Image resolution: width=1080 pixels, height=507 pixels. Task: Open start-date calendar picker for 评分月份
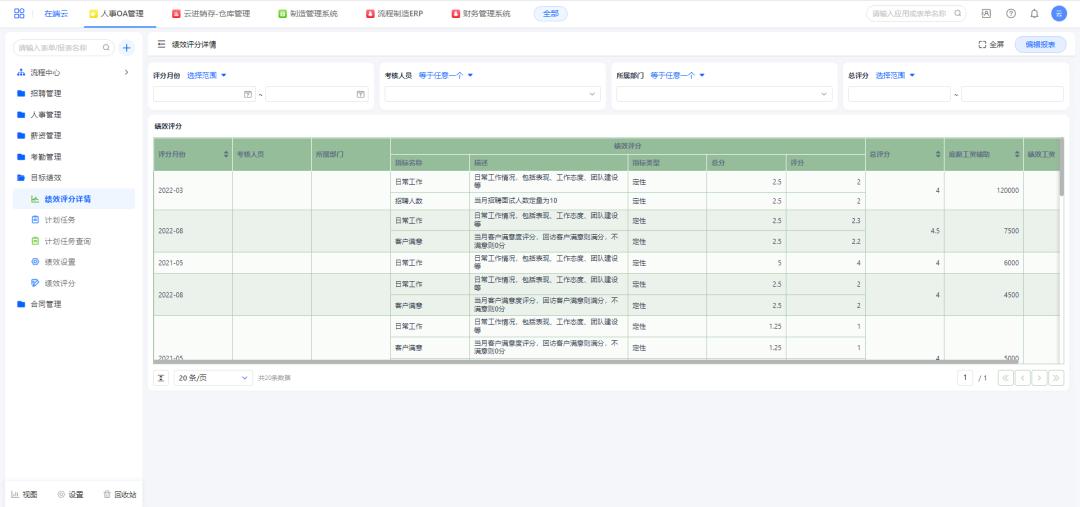248,94
